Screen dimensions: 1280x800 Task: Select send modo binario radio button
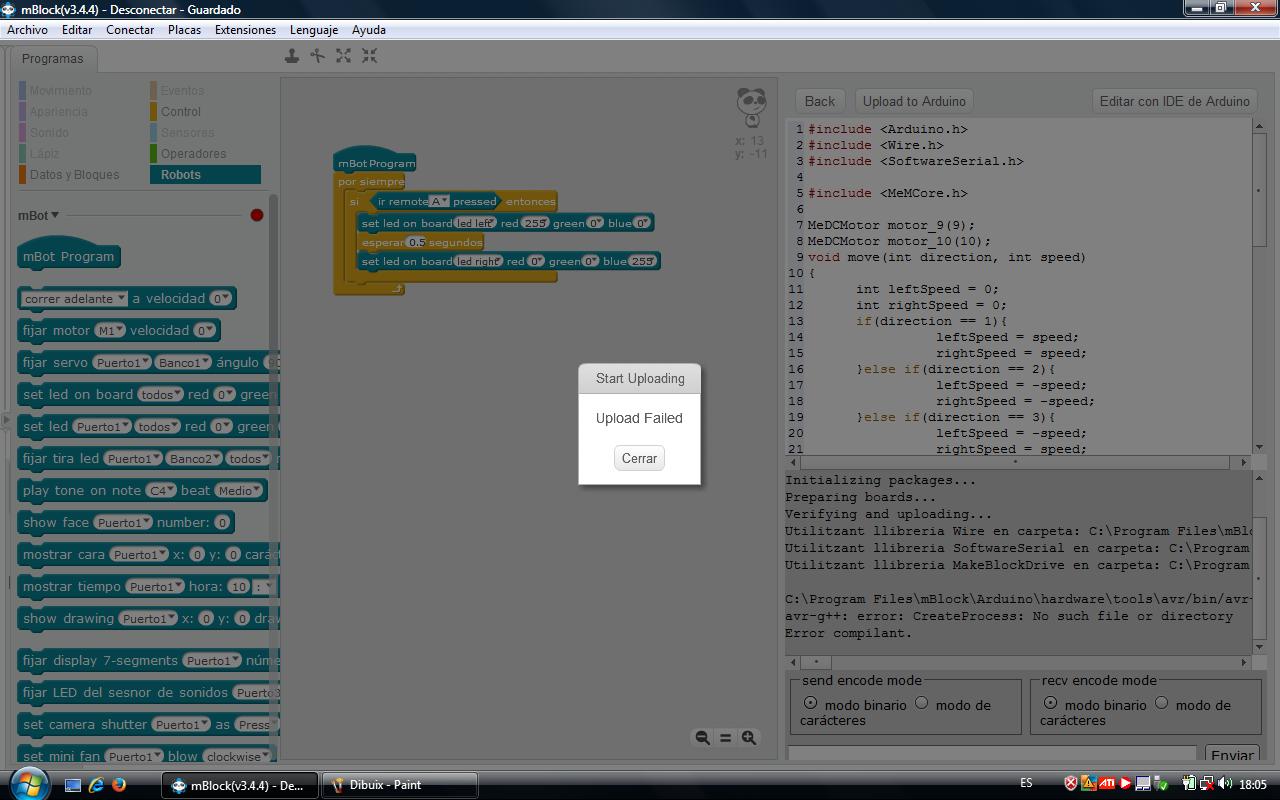(810, 703)
